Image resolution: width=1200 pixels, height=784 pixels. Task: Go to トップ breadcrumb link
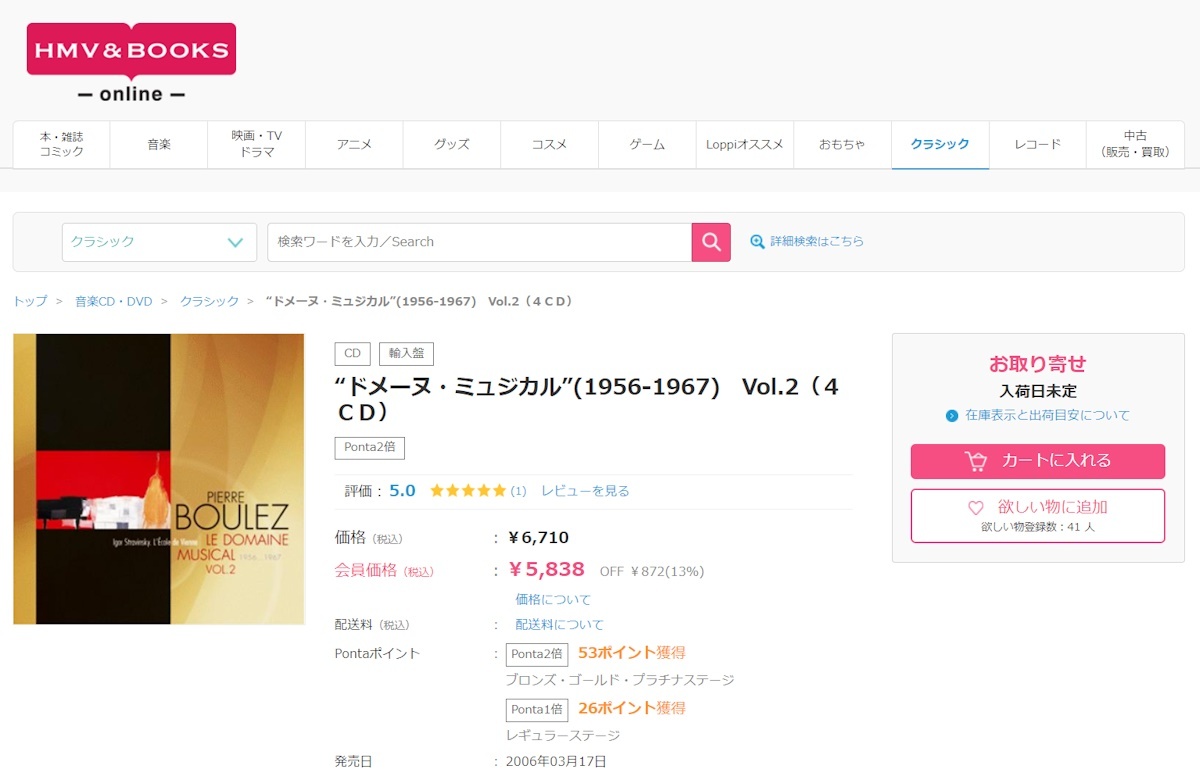coord(30,301)
